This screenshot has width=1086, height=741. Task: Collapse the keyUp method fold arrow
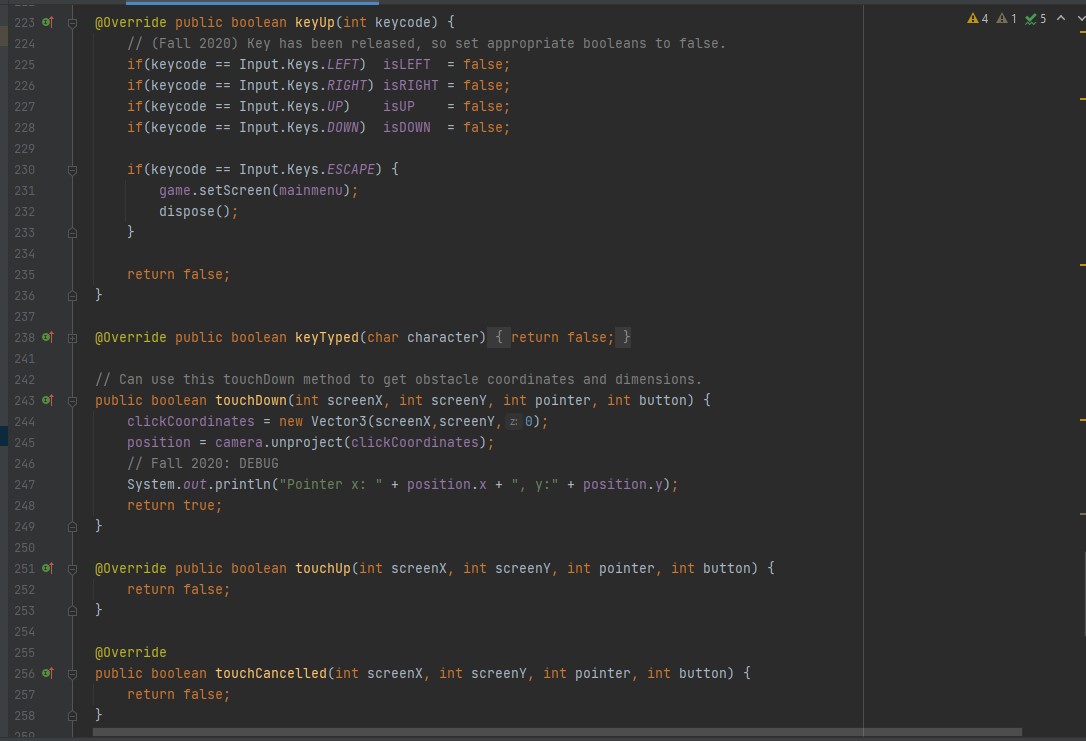point(72,21)
